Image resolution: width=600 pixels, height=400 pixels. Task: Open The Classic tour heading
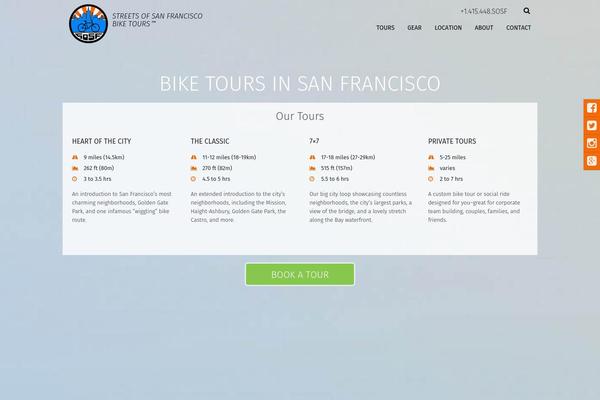pos(210,141)
